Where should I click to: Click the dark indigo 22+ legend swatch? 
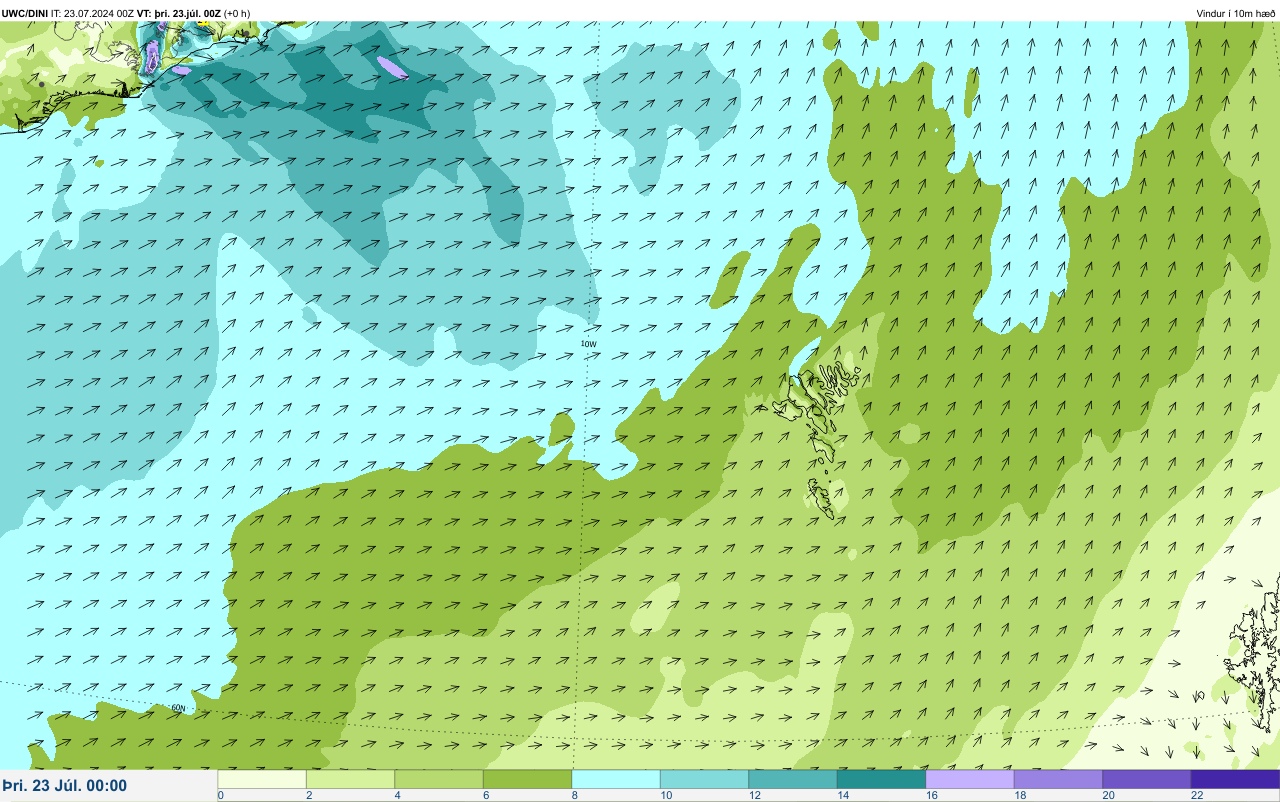1235,779
